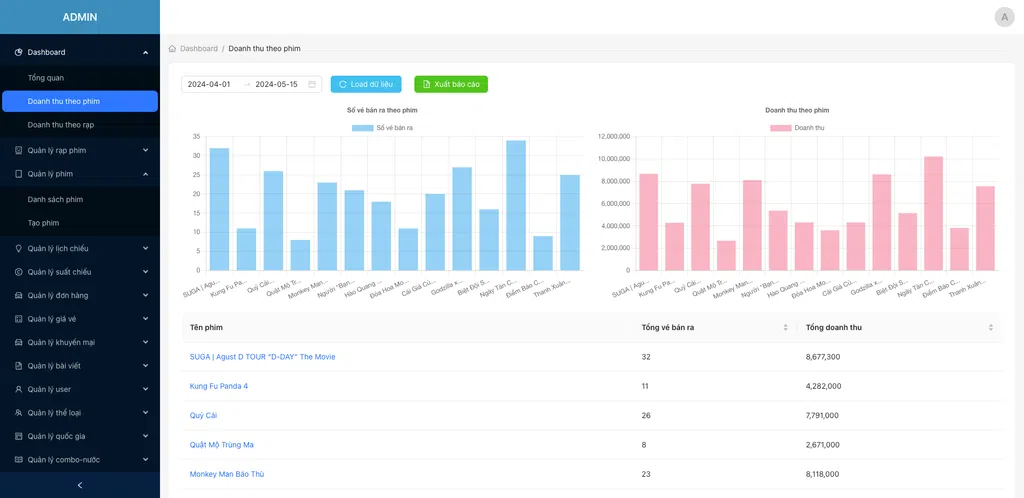Click the Quản lý đơn hàng car icon

pos(18,296)
